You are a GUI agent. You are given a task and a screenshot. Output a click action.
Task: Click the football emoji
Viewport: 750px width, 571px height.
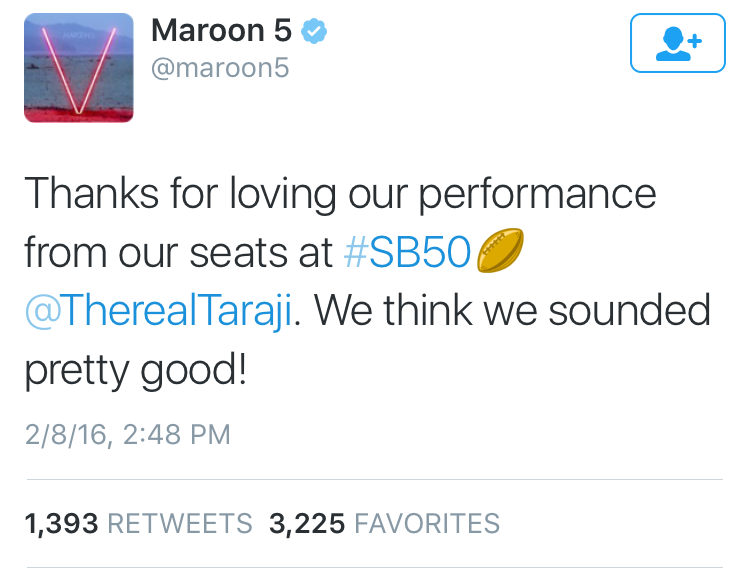tap(500, 250)
